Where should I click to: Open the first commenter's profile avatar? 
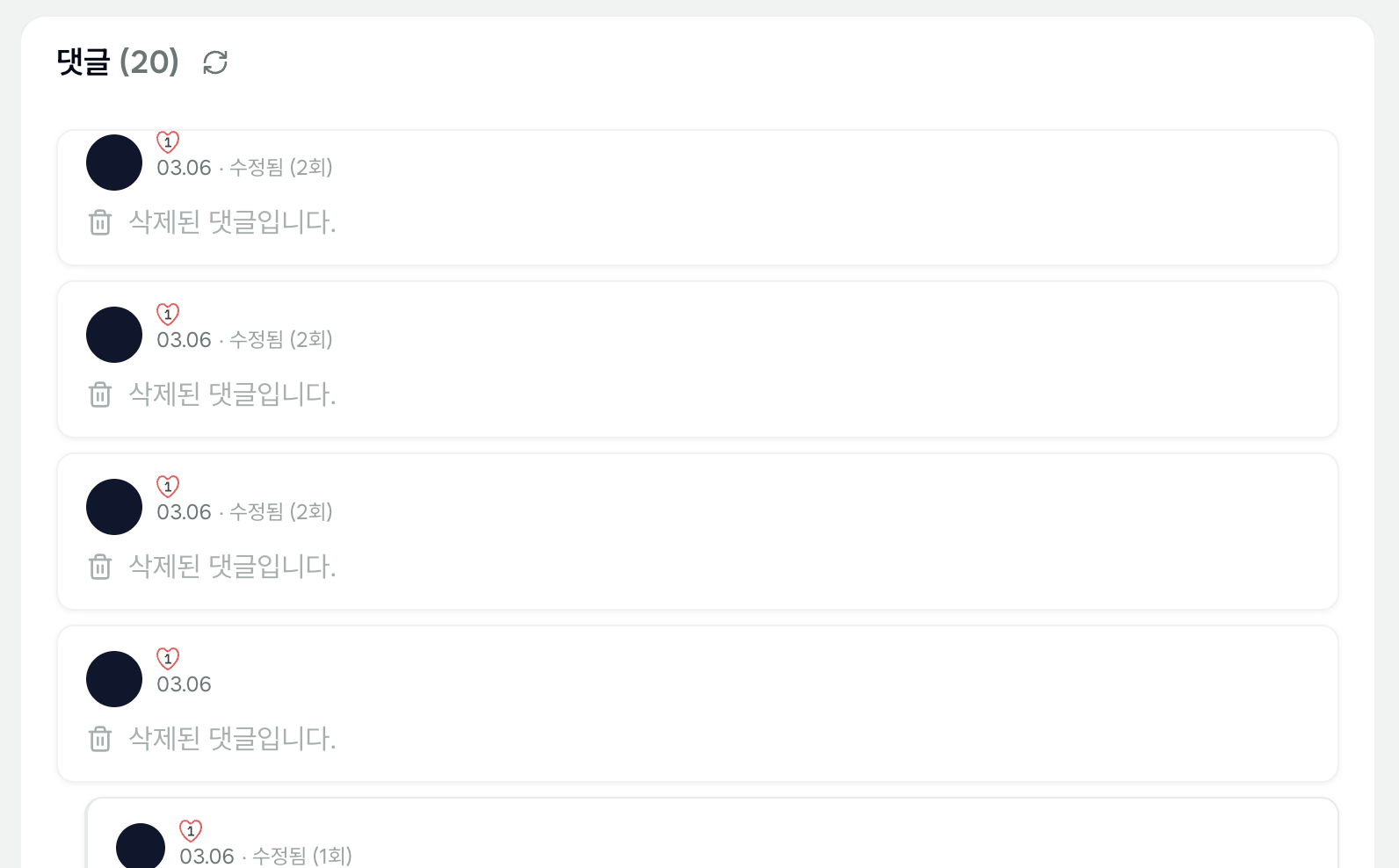click(114, 163)
